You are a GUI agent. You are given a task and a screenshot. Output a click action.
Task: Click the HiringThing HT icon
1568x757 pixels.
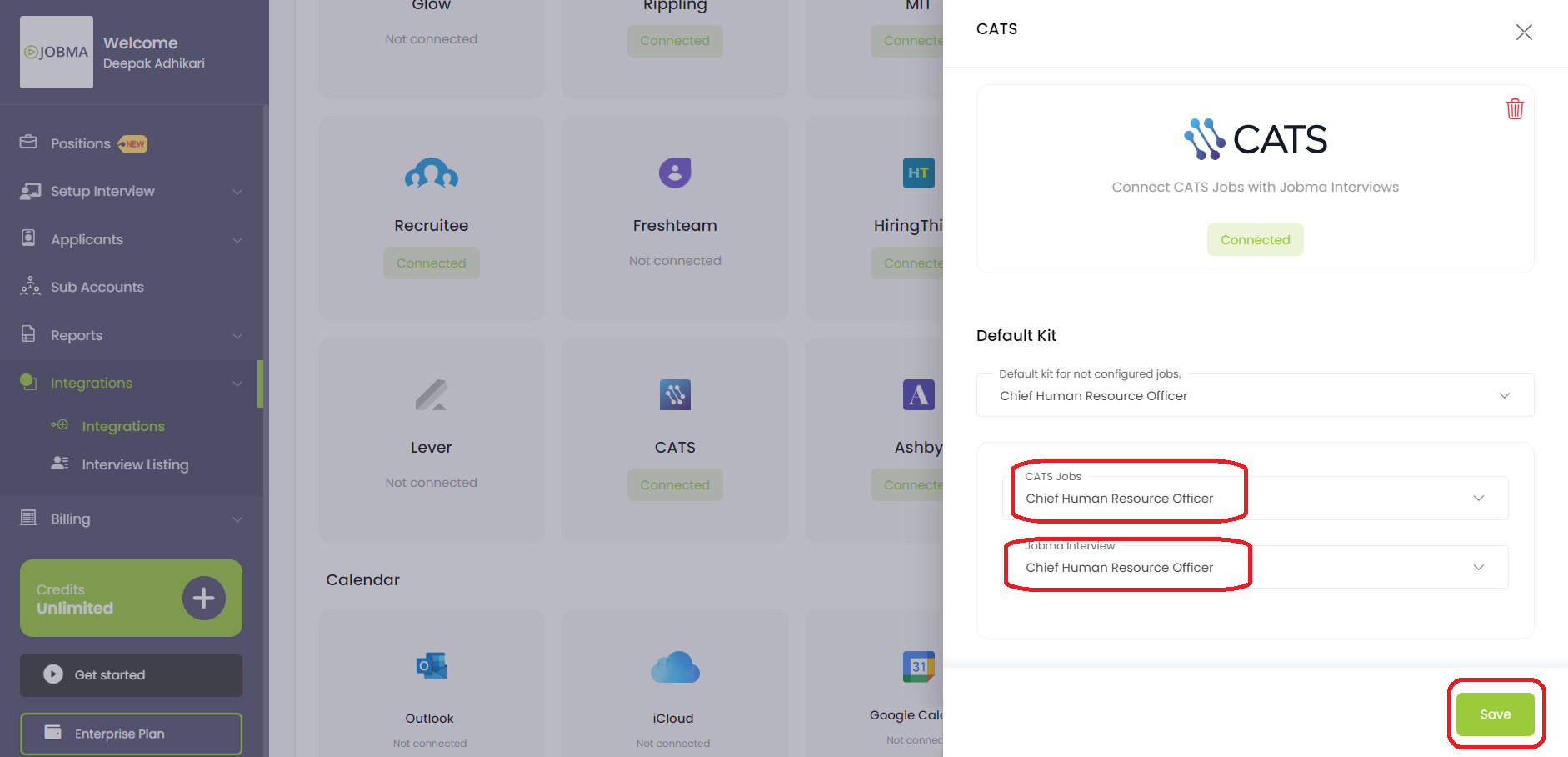919,173
